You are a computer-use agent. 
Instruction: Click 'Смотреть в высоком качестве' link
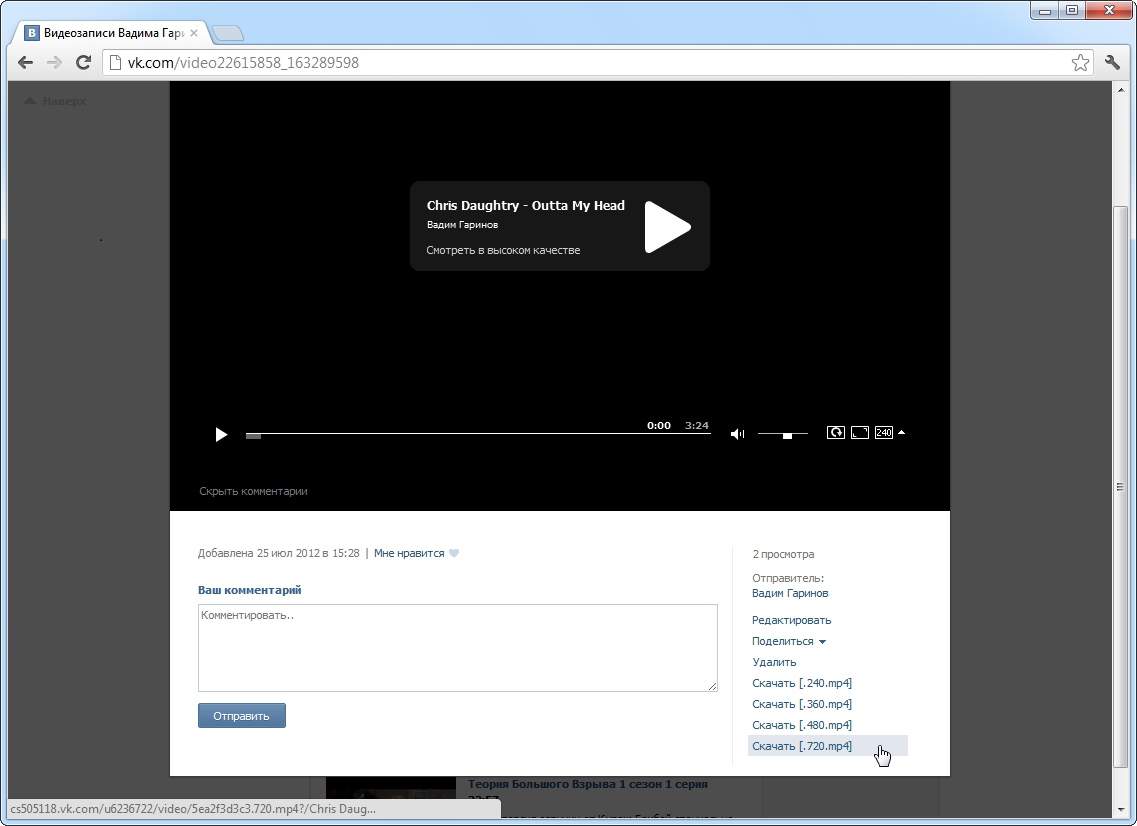(x=503, y=250)
